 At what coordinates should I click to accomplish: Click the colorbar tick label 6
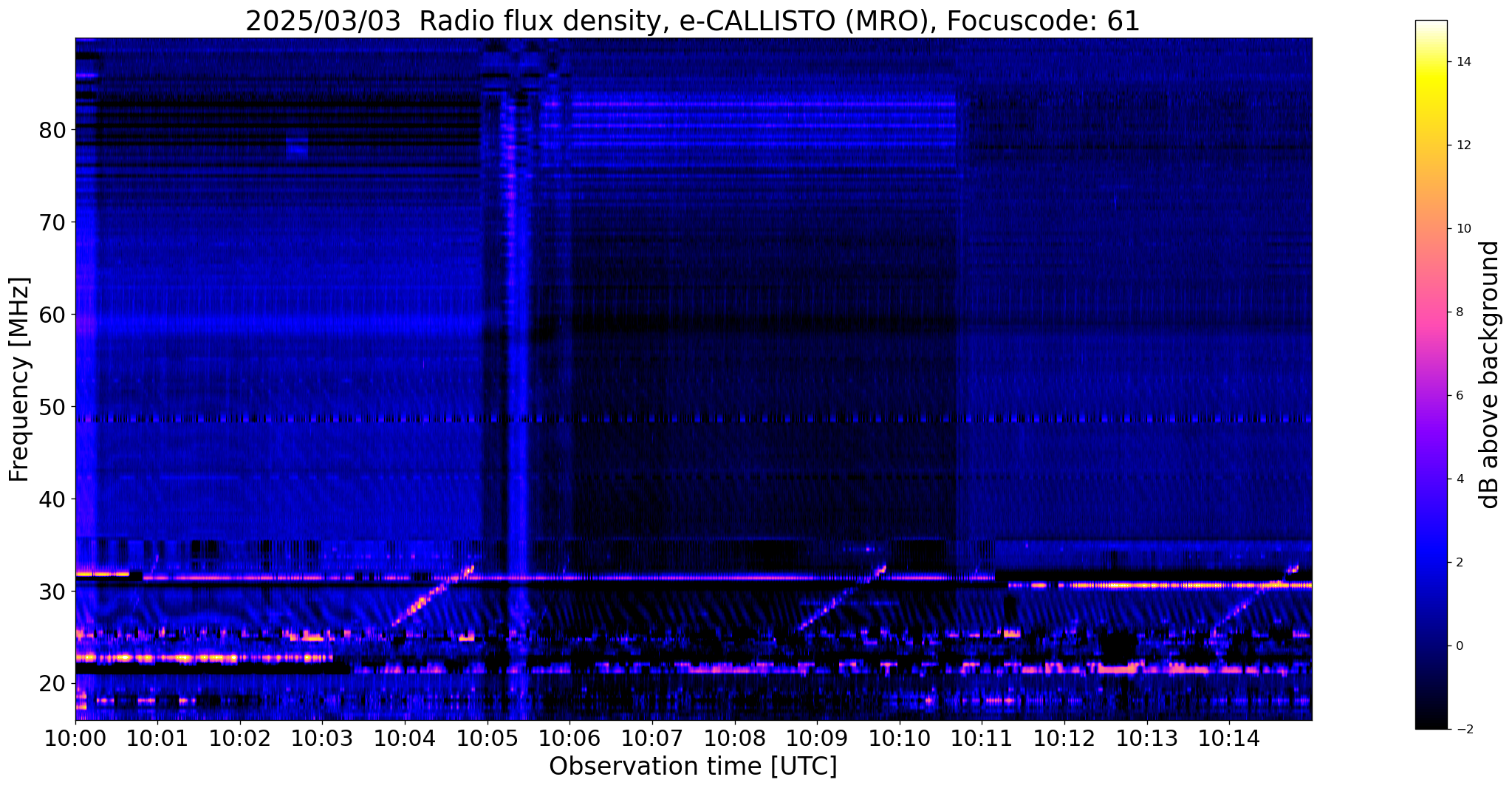click(1459, 396)
